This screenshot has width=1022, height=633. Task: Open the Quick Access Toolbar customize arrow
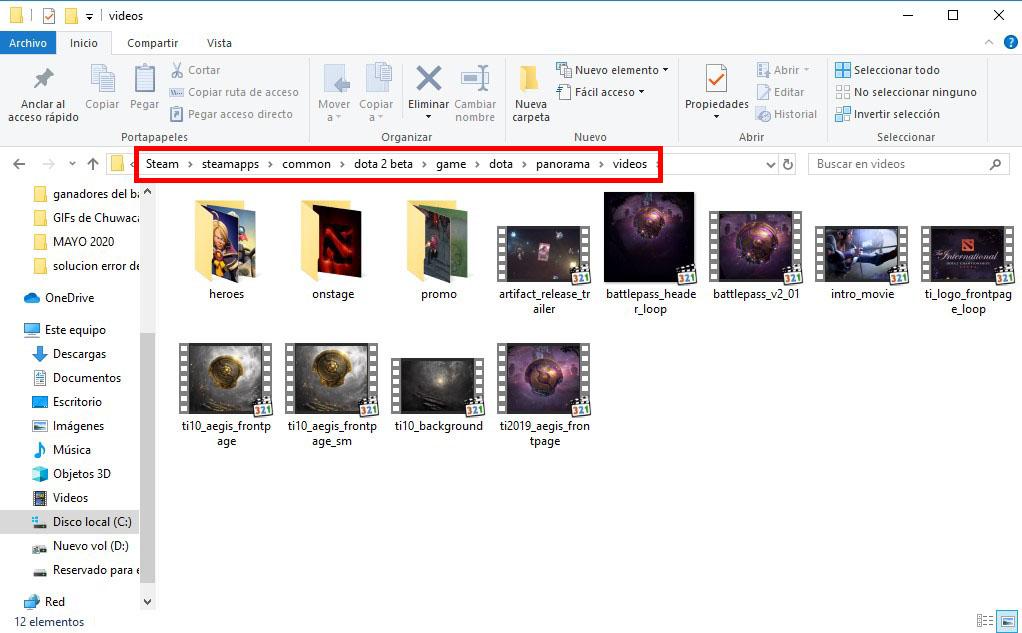(x=89, y=16)
